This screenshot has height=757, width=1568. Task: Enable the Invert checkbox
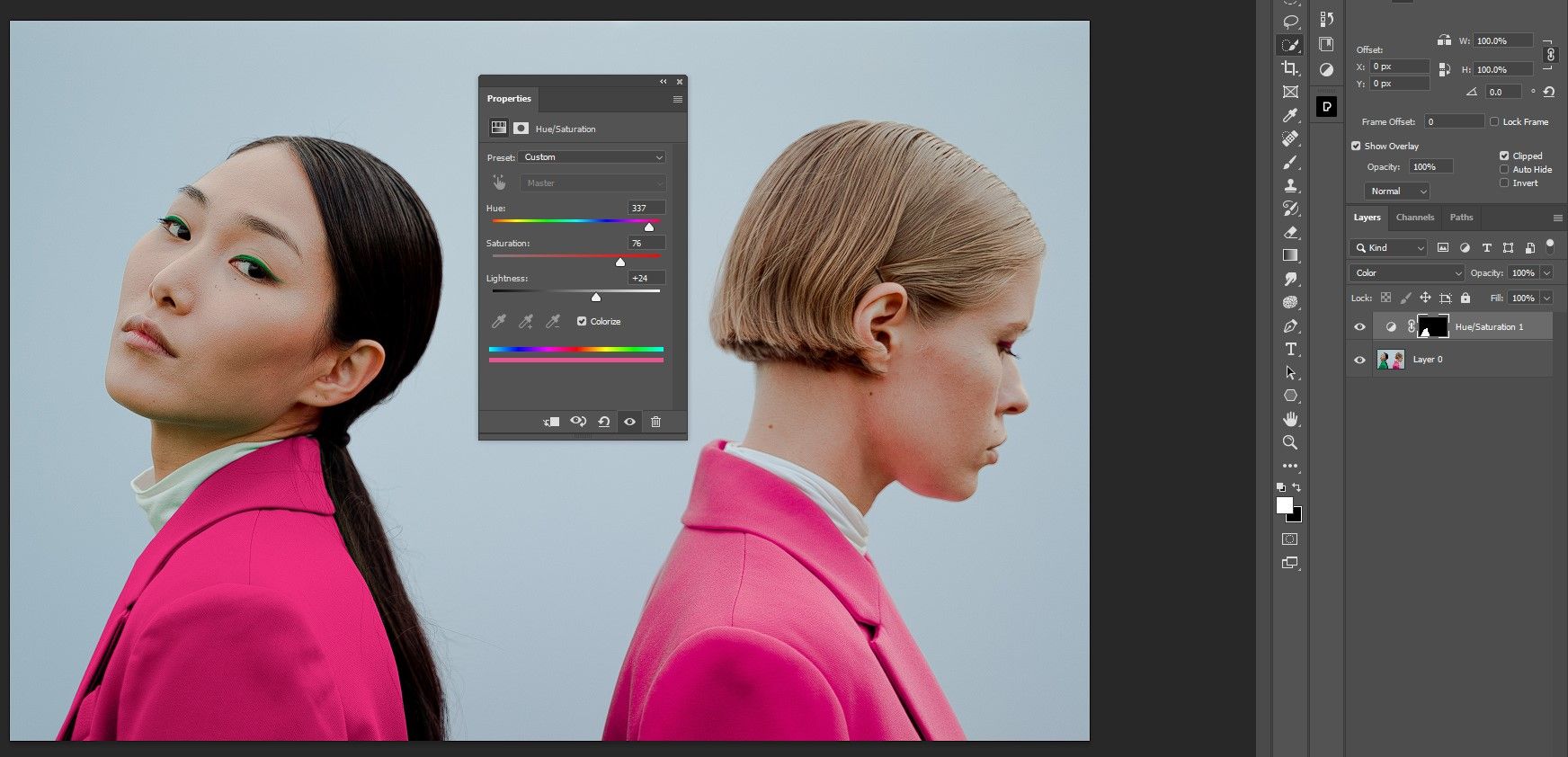point(1504,183)
